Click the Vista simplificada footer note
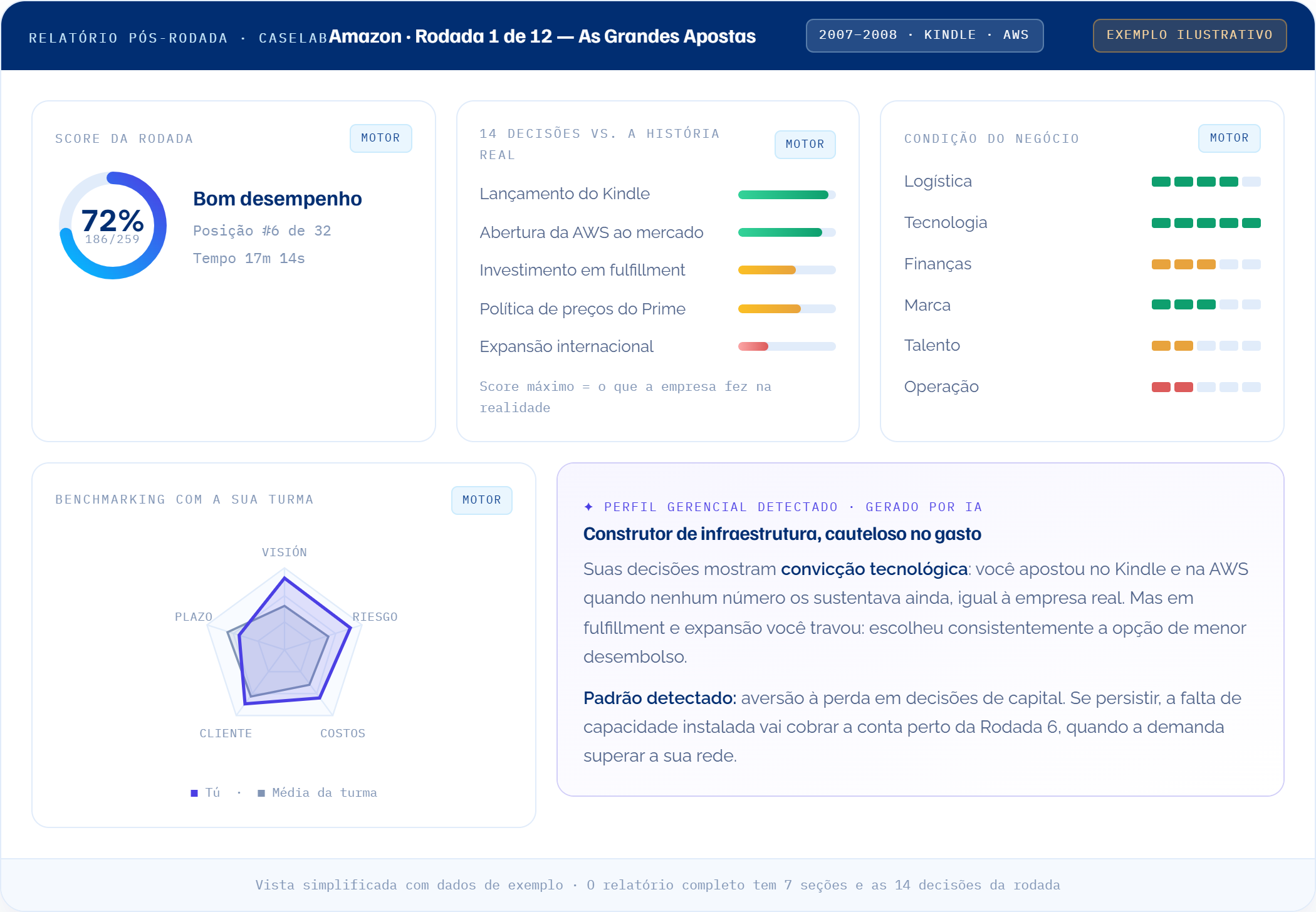This screenshot has height=912, width=1316. (658, 885)
